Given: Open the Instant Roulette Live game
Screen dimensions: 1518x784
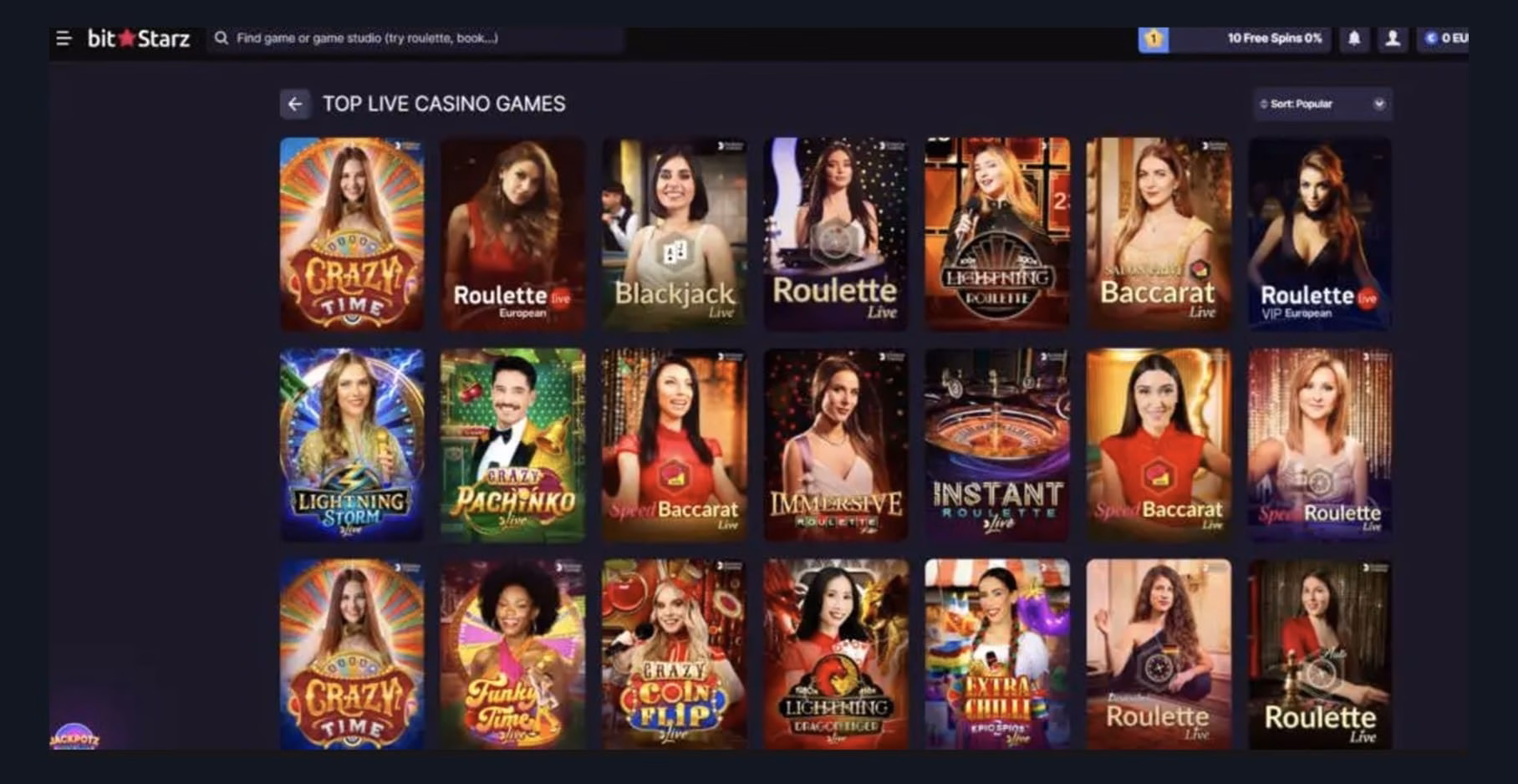Looking at the screenshot, I should [997, 445].
